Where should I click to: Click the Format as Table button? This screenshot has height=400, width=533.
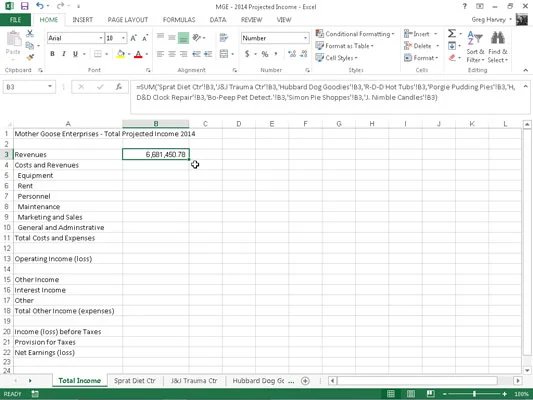[344, 46]
